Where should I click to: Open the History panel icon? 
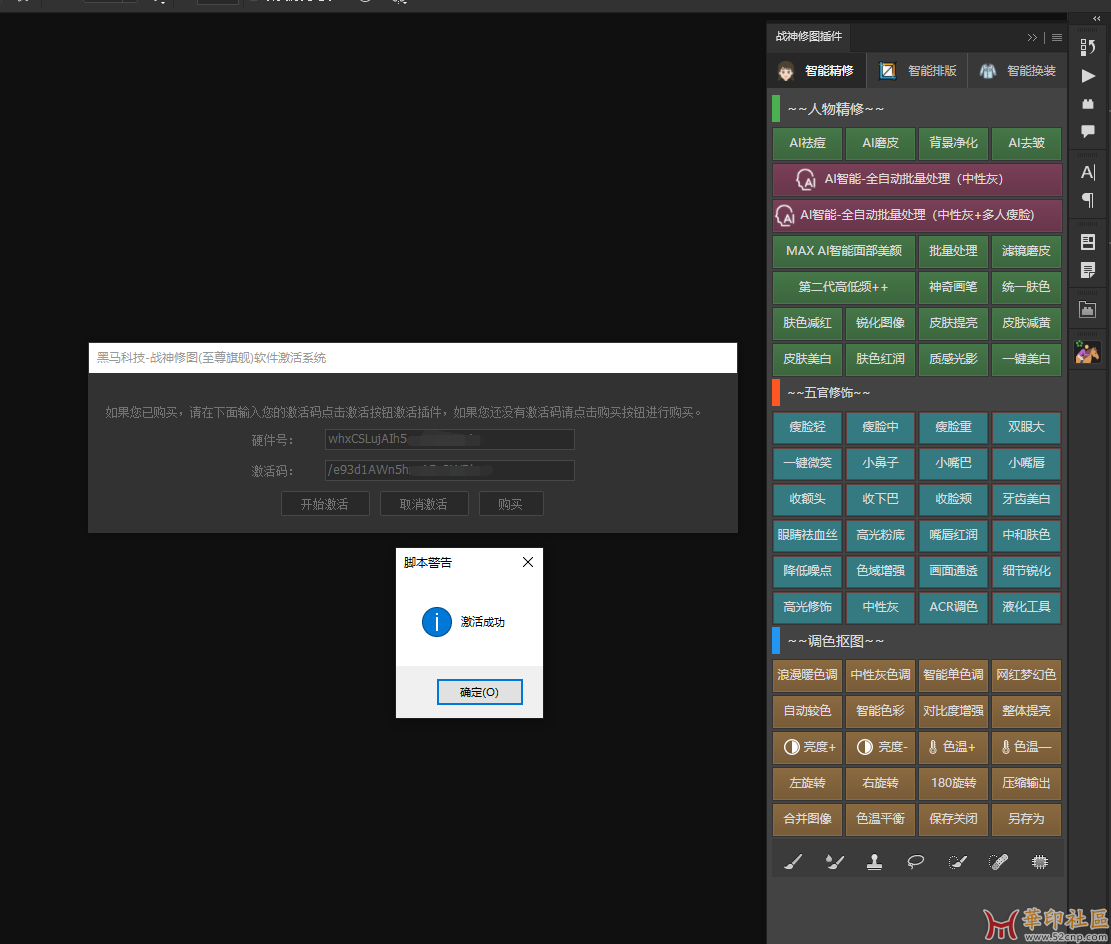(1088, 47)
